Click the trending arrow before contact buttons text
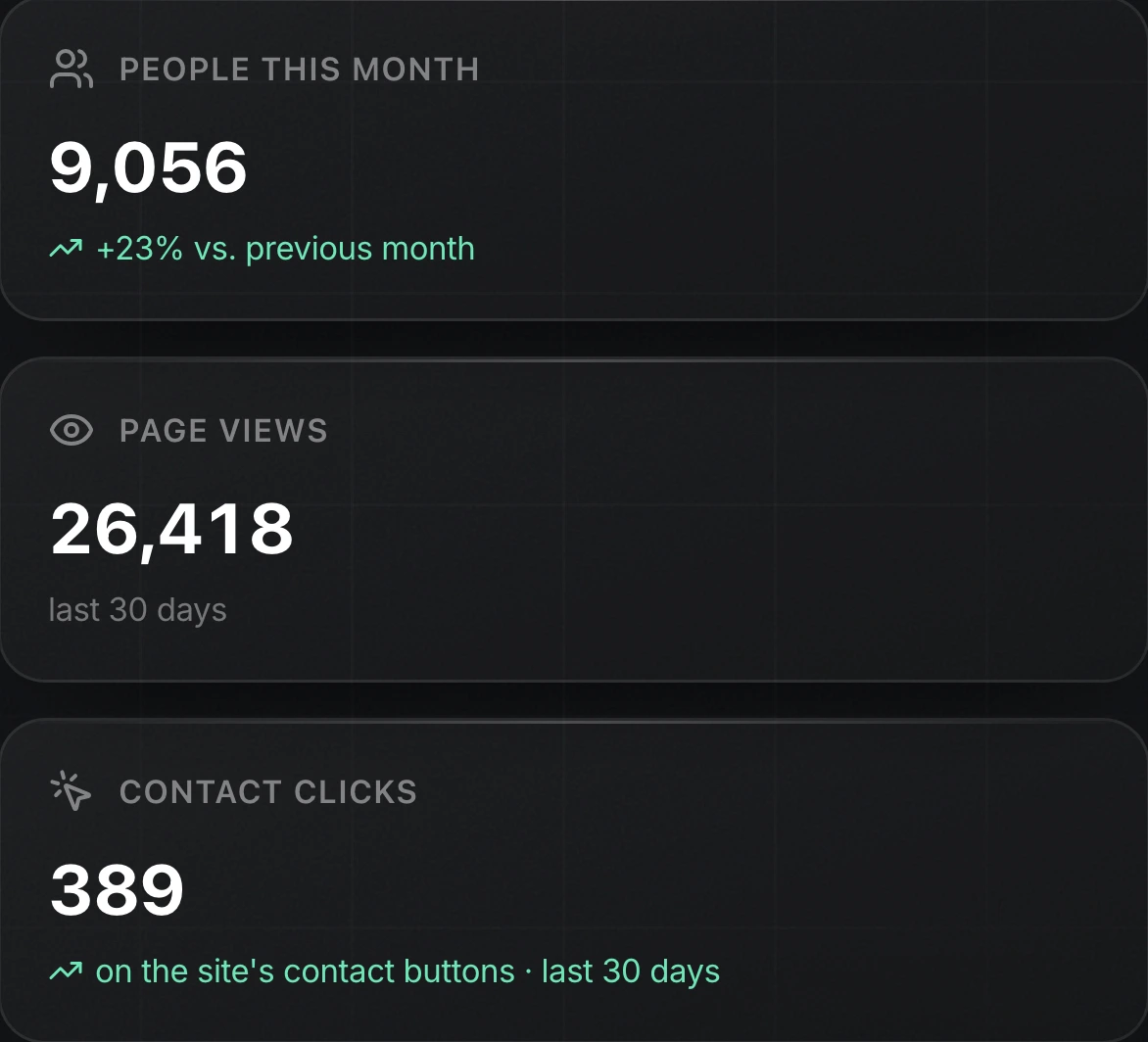This screenshot has height=1042, width=1148. (66, 971)
